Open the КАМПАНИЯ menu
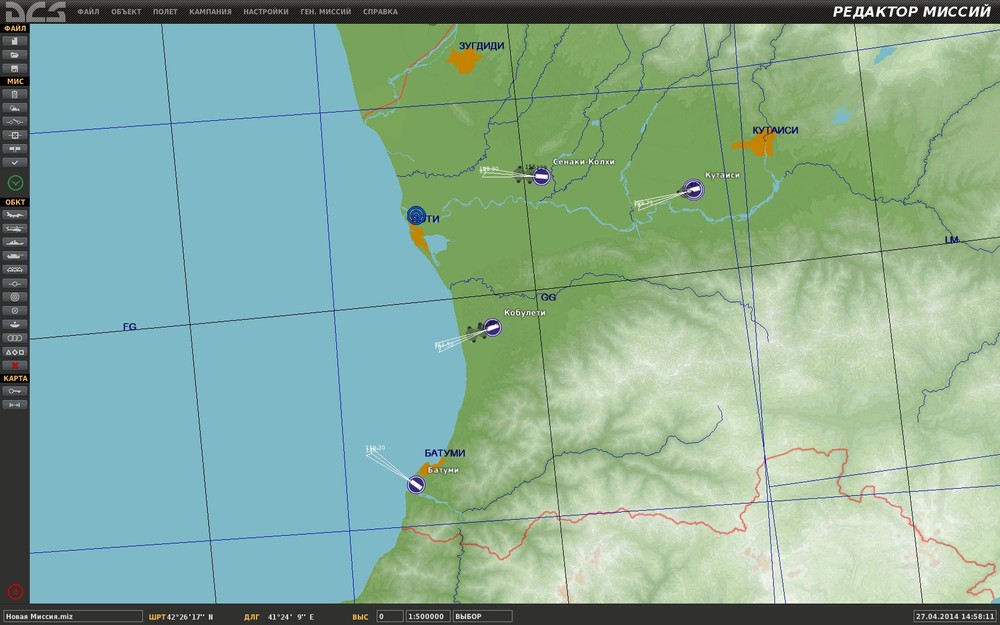Viewport: 1000px width, 625px height. coord(210,11)
